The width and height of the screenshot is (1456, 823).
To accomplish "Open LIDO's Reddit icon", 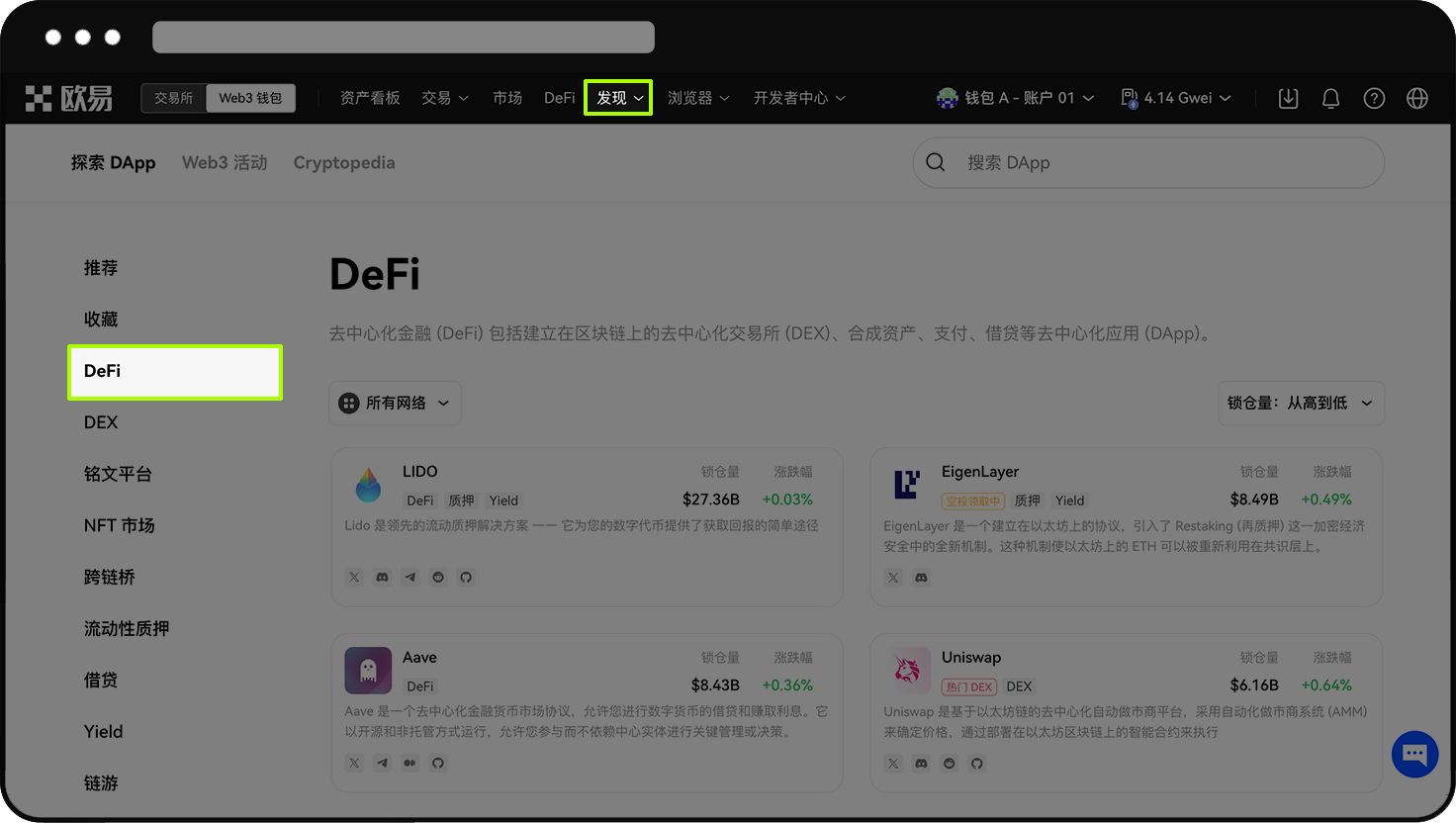I will point(438,577).
